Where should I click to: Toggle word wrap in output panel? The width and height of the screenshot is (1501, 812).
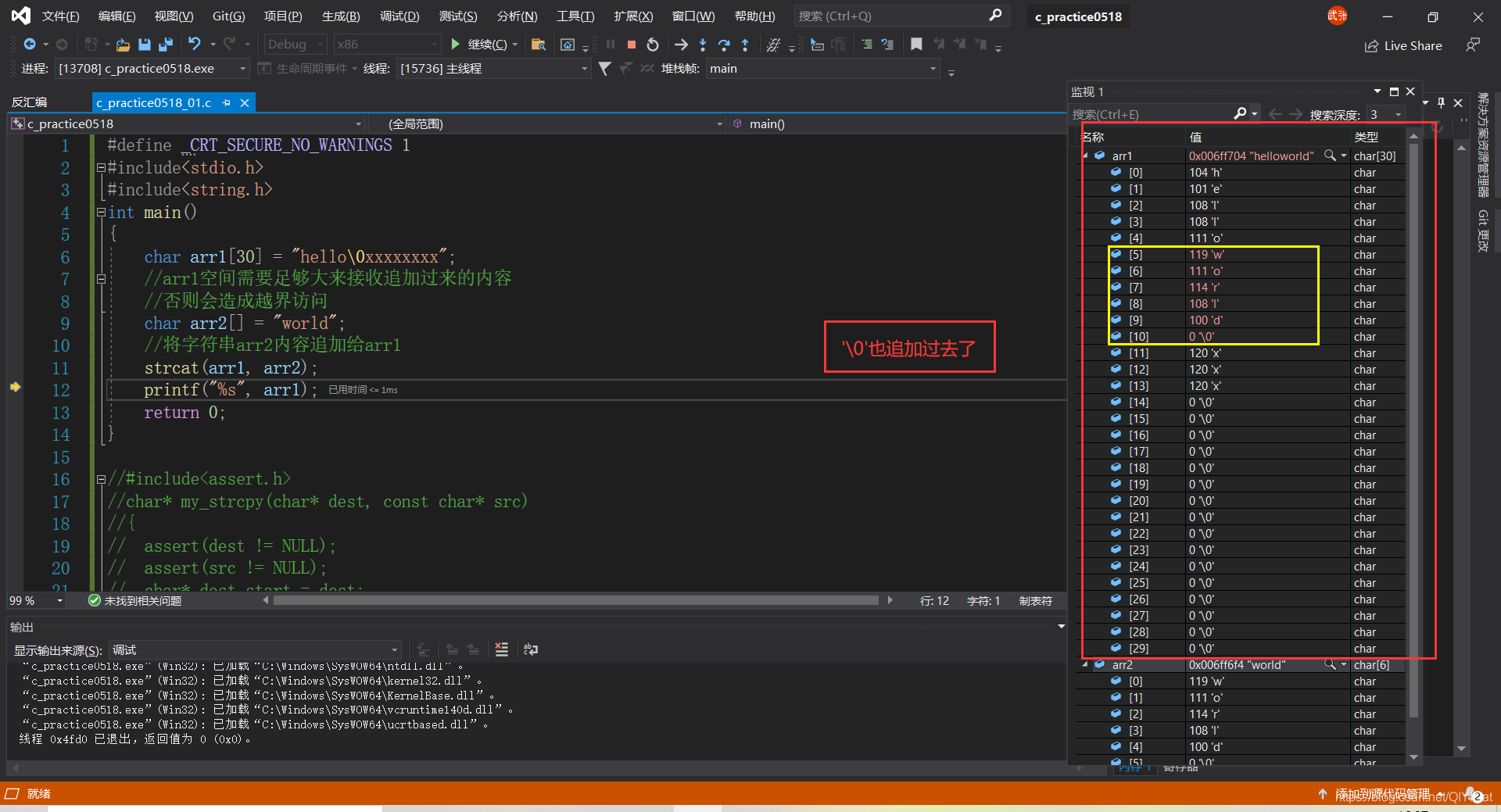531,649
